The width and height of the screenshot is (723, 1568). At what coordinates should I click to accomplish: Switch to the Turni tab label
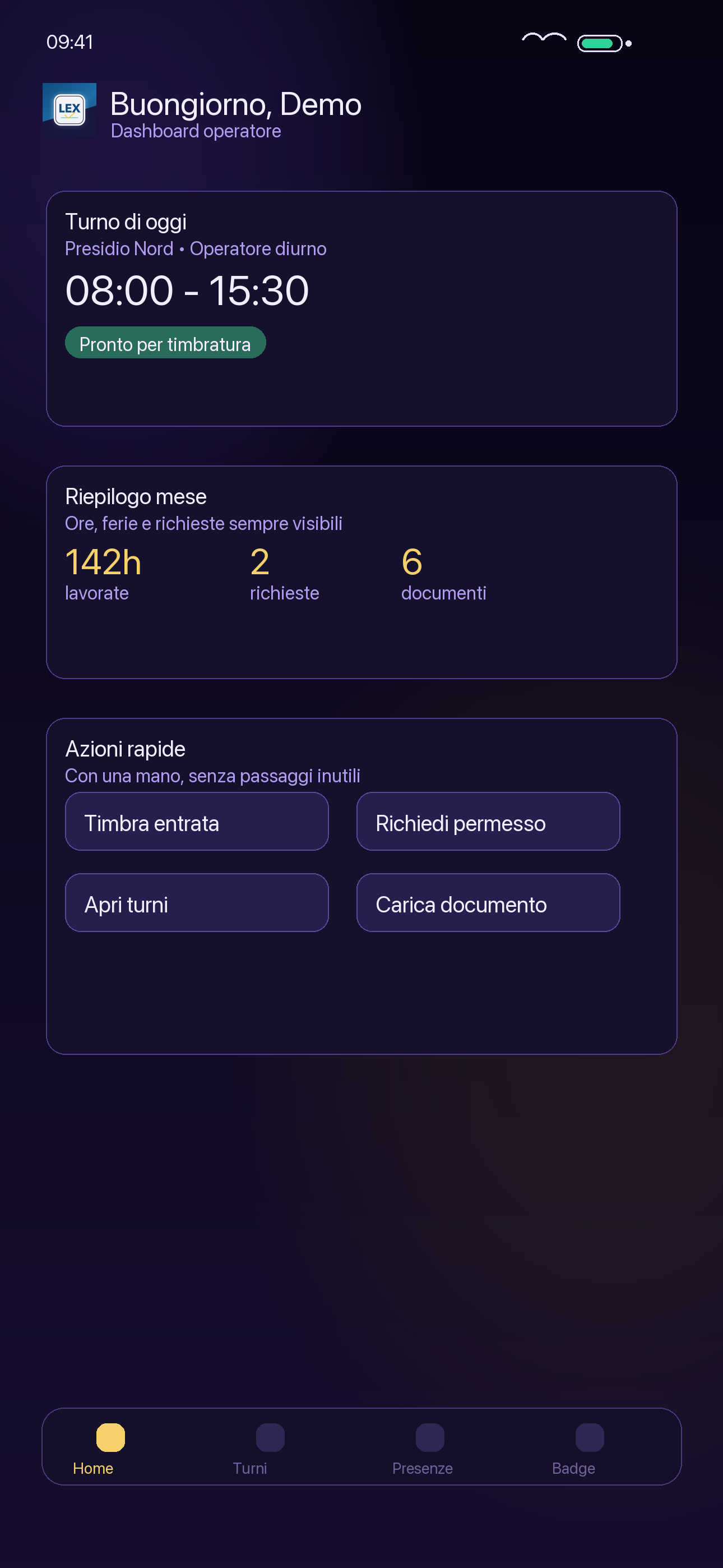point(249,1468)
